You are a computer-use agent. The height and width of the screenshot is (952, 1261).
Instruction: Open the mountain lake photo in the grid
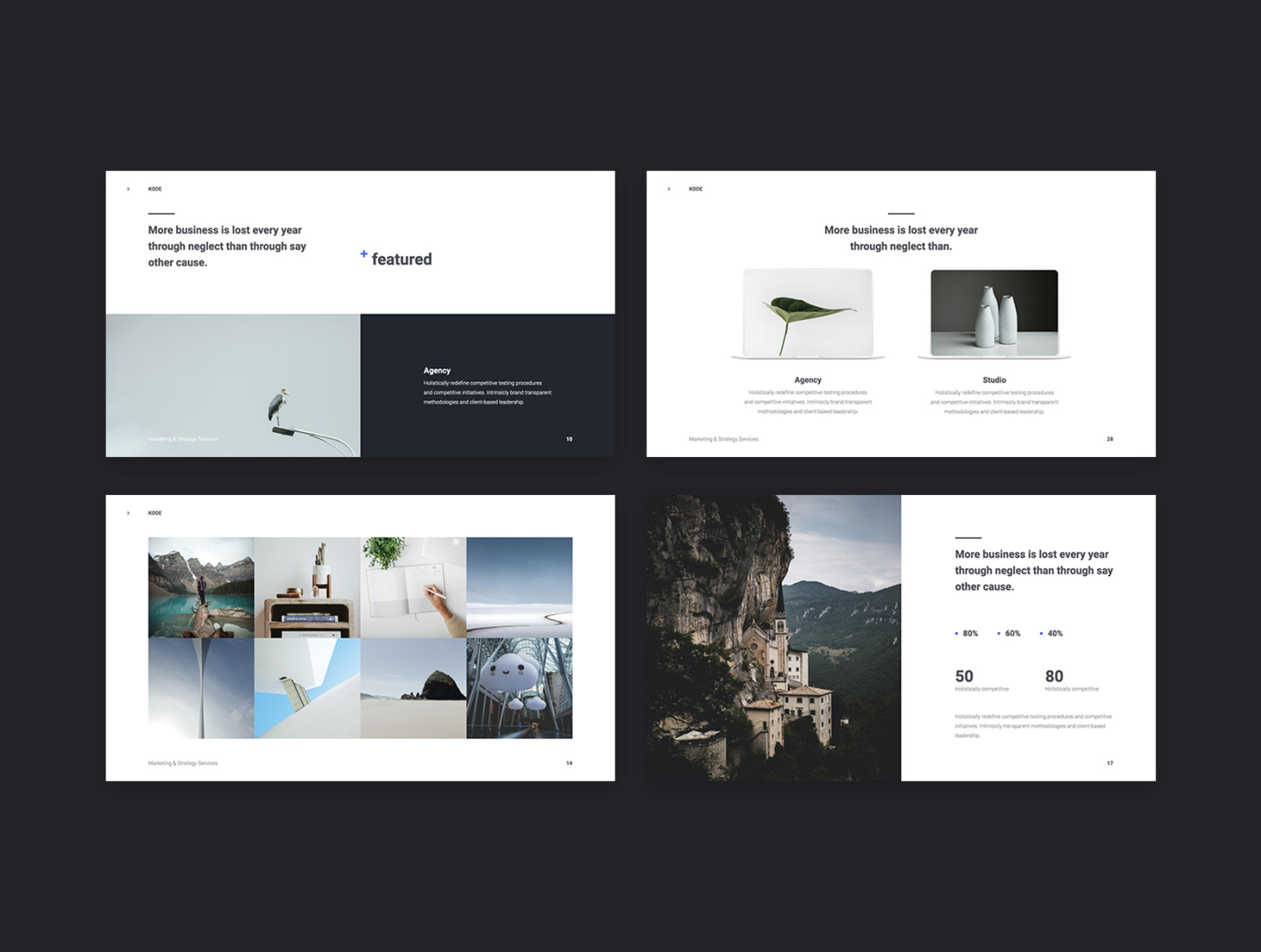[x=201, y=587]
